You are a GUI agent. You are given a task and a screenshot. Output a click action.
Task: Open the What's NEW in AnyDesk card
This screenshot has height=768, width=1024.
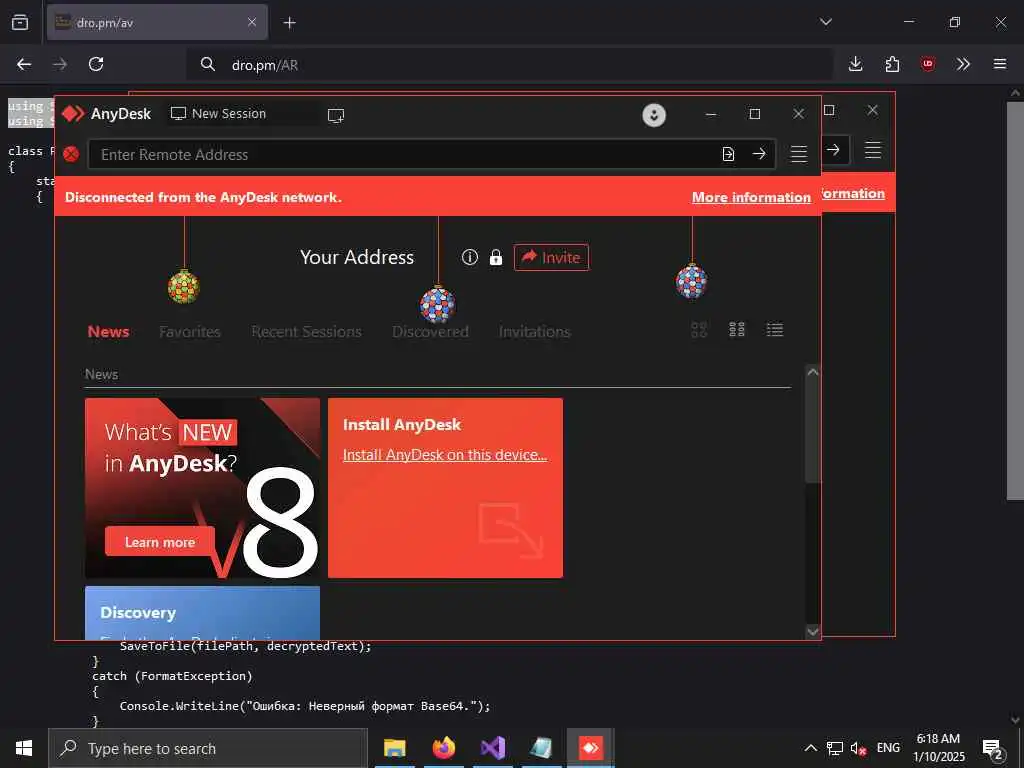[x=202, y=488]
